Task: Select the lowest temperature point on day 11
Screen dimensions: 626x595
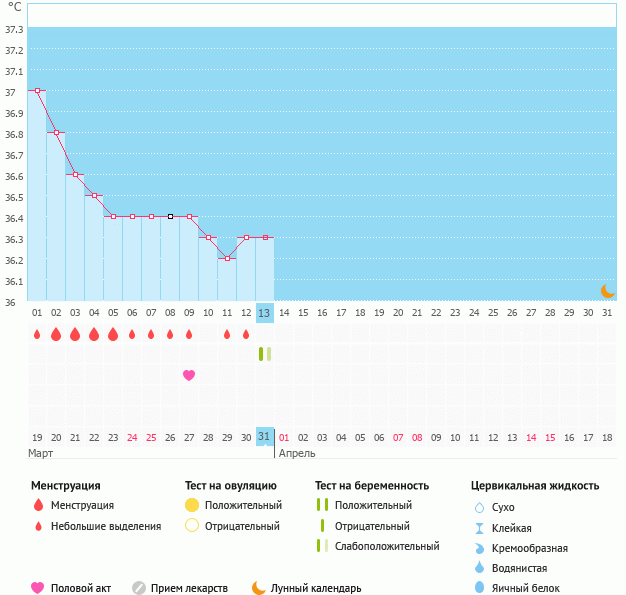Action: point(227,258)
